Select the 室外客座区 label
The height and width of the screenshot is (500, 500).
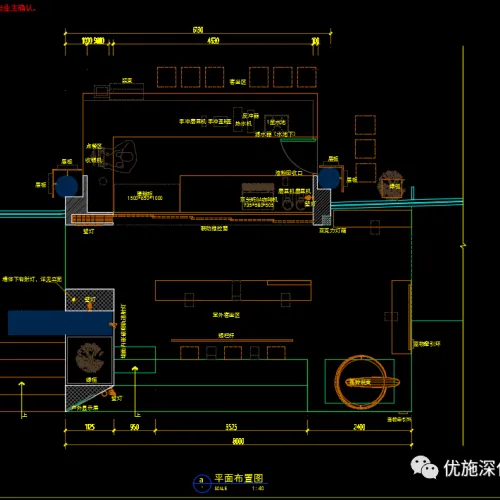coord(226,315)
